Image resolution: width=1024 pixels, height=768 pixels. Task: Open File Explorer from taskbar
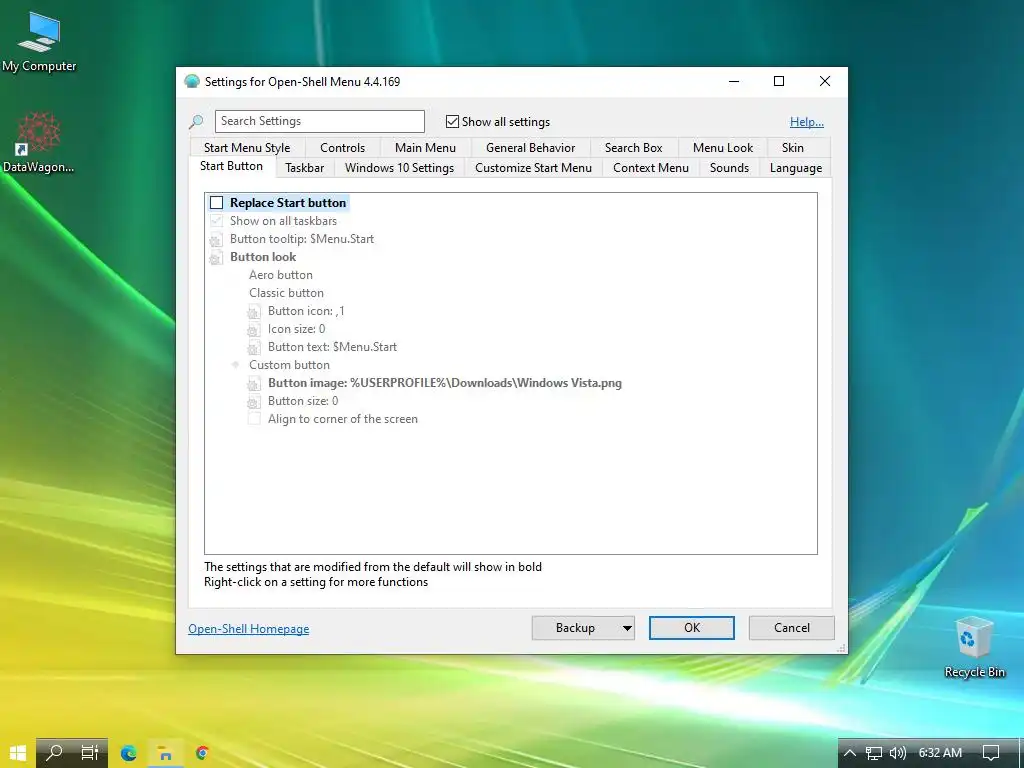coord(165,753)
